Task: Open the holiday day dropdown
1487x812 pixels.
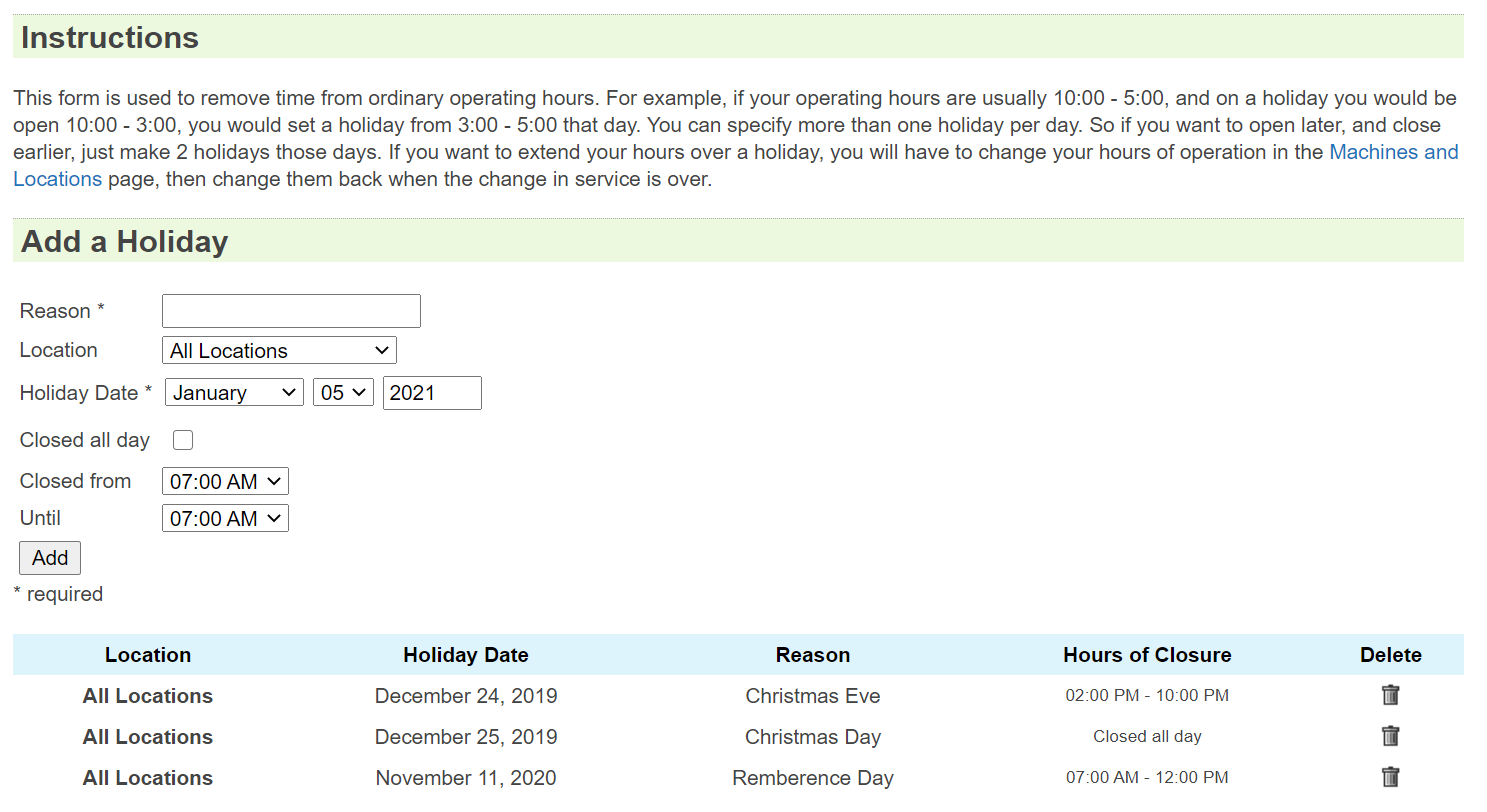Action: [343, 393]
